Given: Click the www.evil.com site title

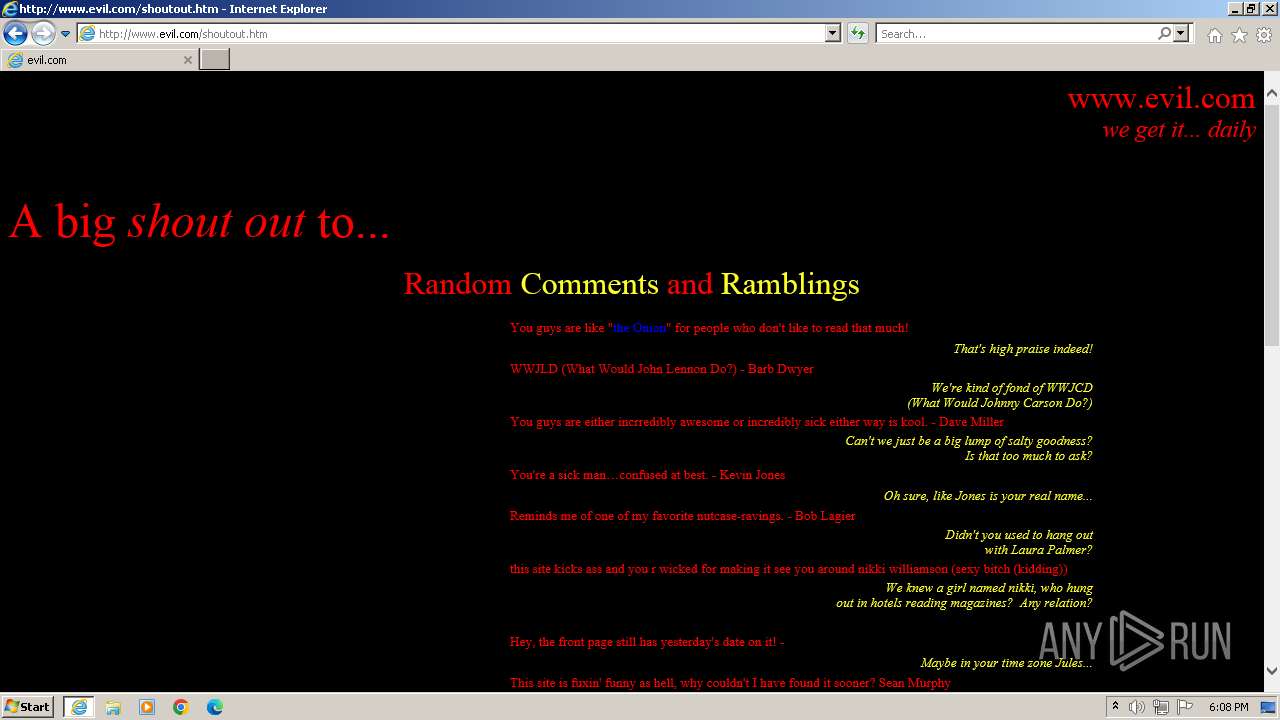Looking at the screenshot, I should [x=1161, y=98].
